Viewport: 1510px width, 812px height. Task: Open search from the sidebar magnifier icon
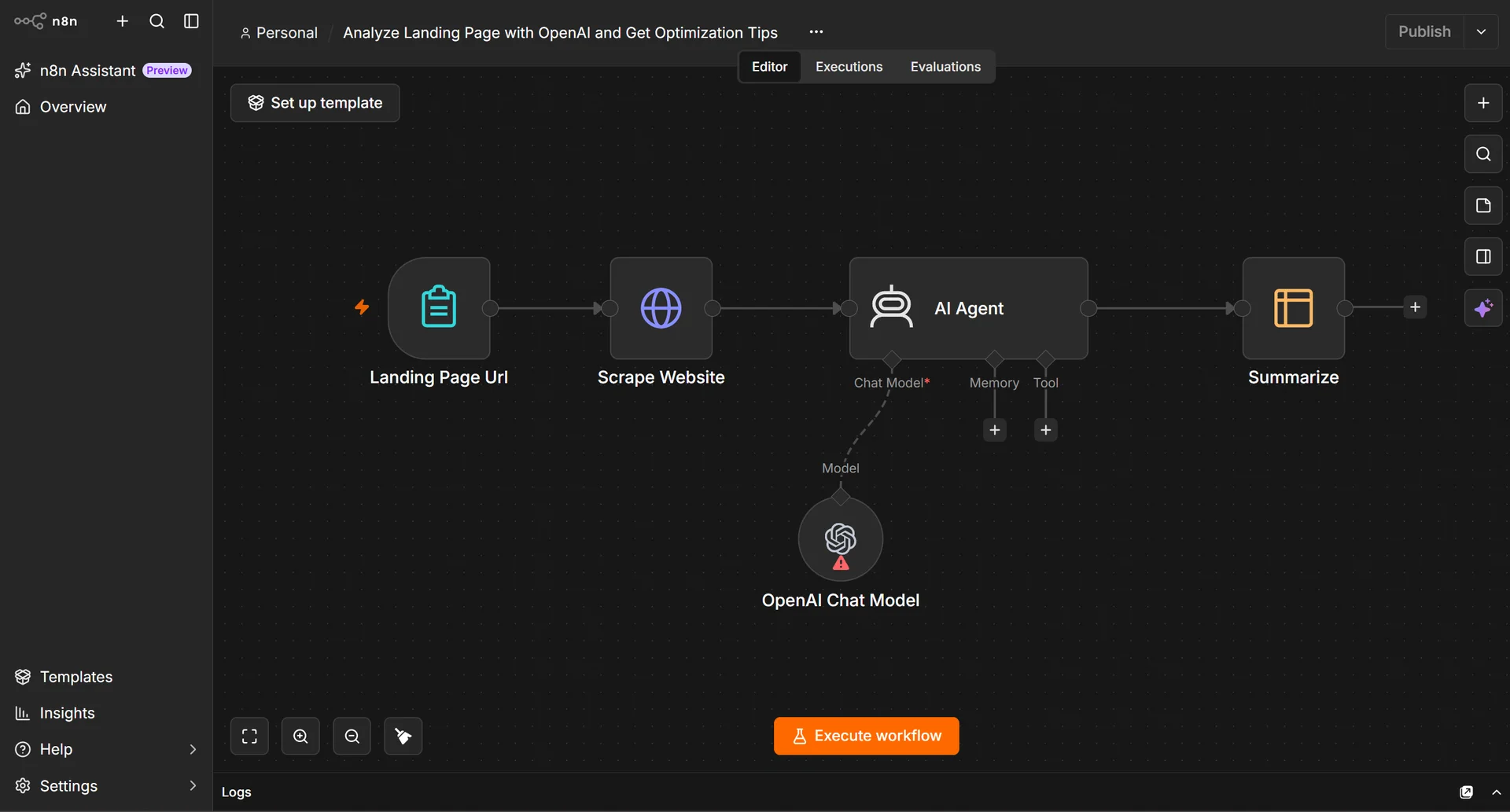click(x=157, y=21)
